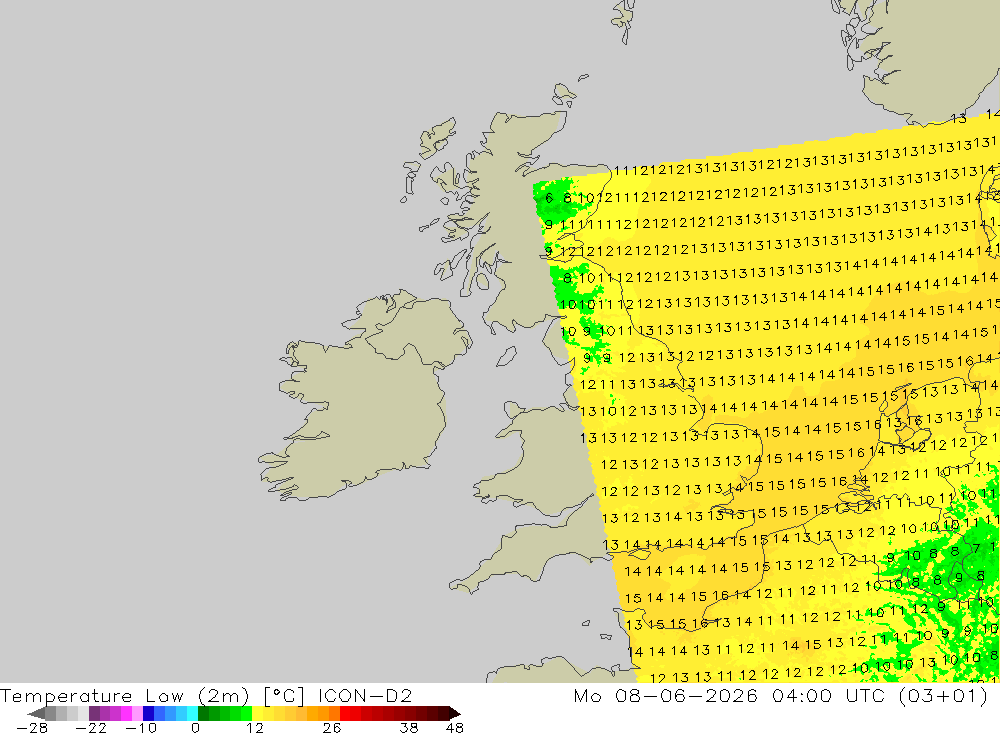Click the '-28' legend value
Image resolution: width=1000 pixels, height=733 pixels.
coord(31,728)
